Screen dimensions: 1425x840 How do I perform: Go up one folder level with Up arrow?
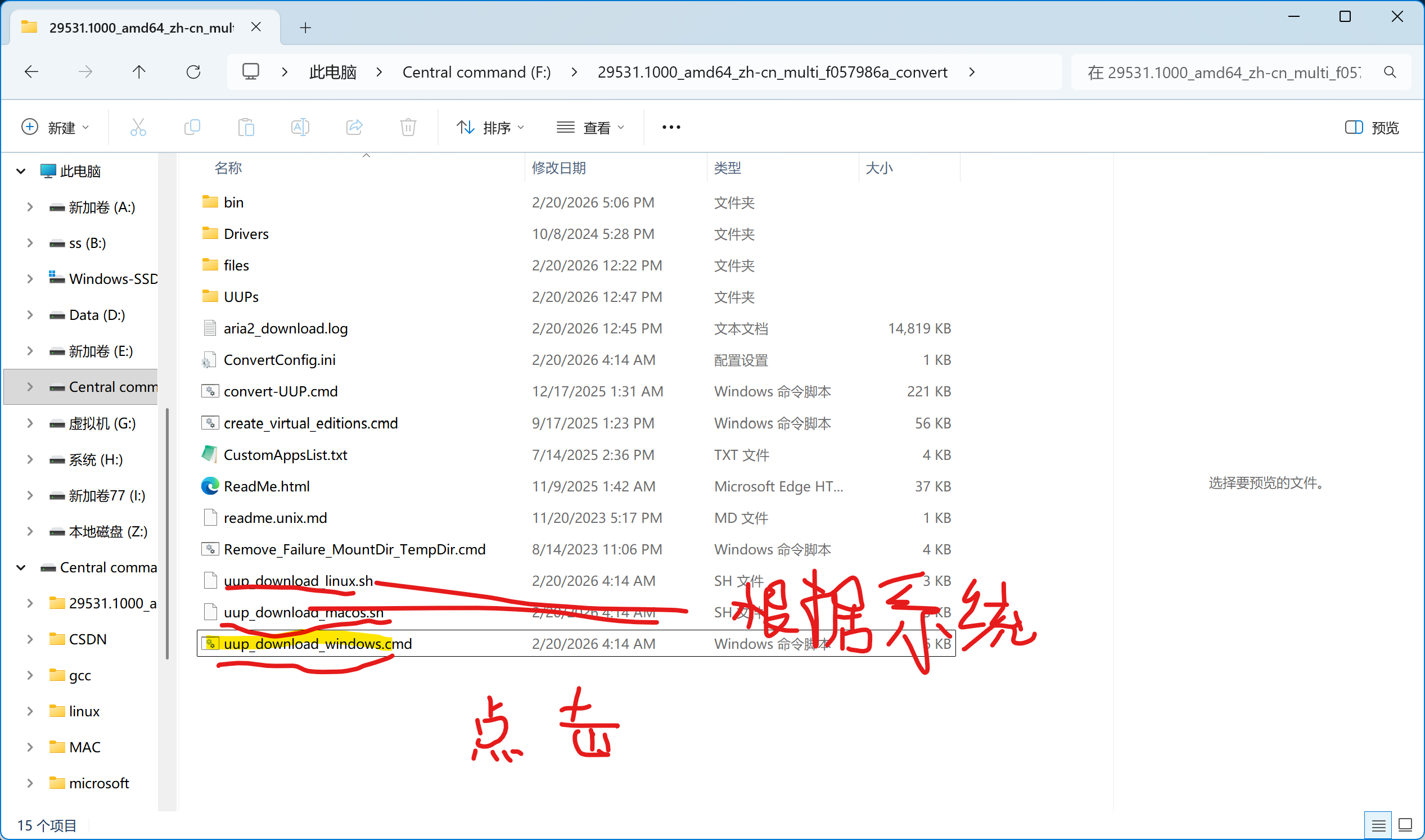coord(139,73)
